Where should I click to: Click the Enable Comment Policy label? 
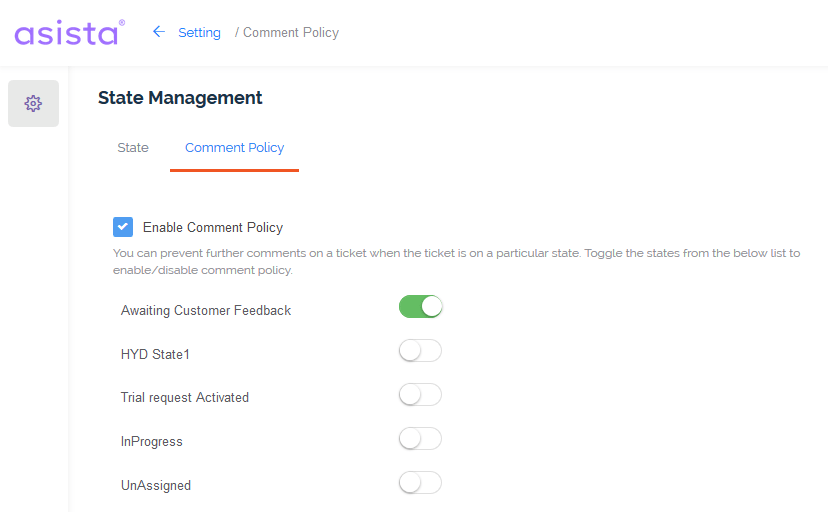tap(213, 227)
